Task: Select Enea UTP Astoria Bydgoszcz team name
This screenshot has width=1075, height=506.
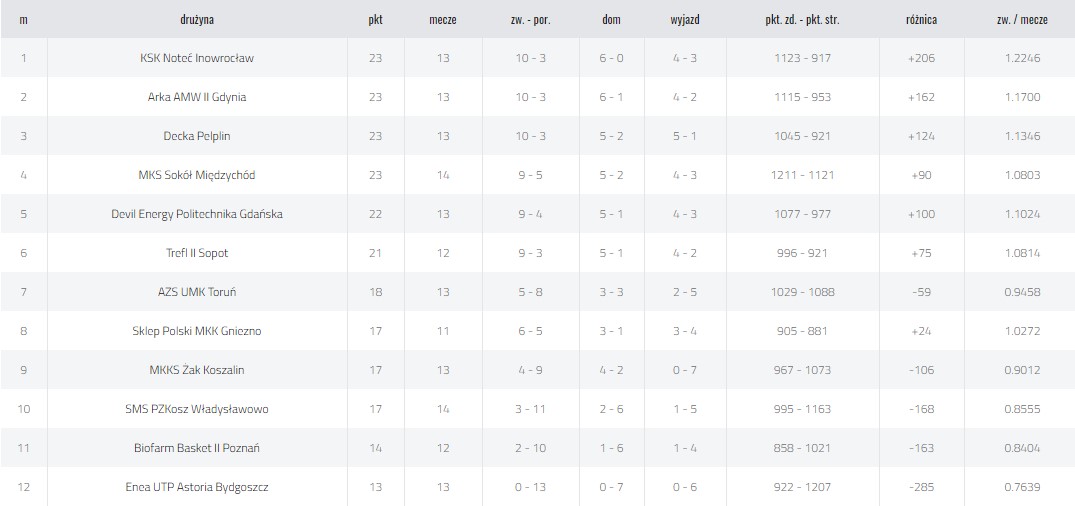Action: point(197,487)
